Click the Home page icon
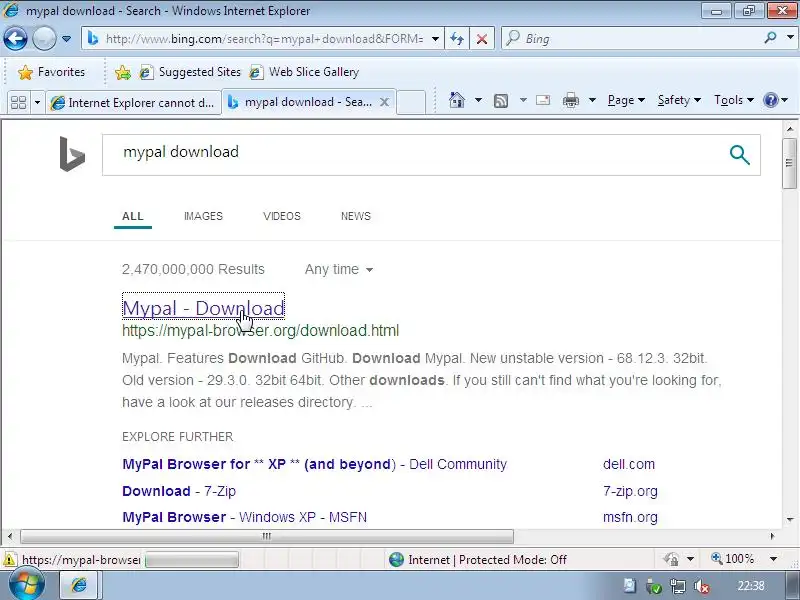Image resolution: width=800 pixels, height=600 pixels. pos(457,100)
